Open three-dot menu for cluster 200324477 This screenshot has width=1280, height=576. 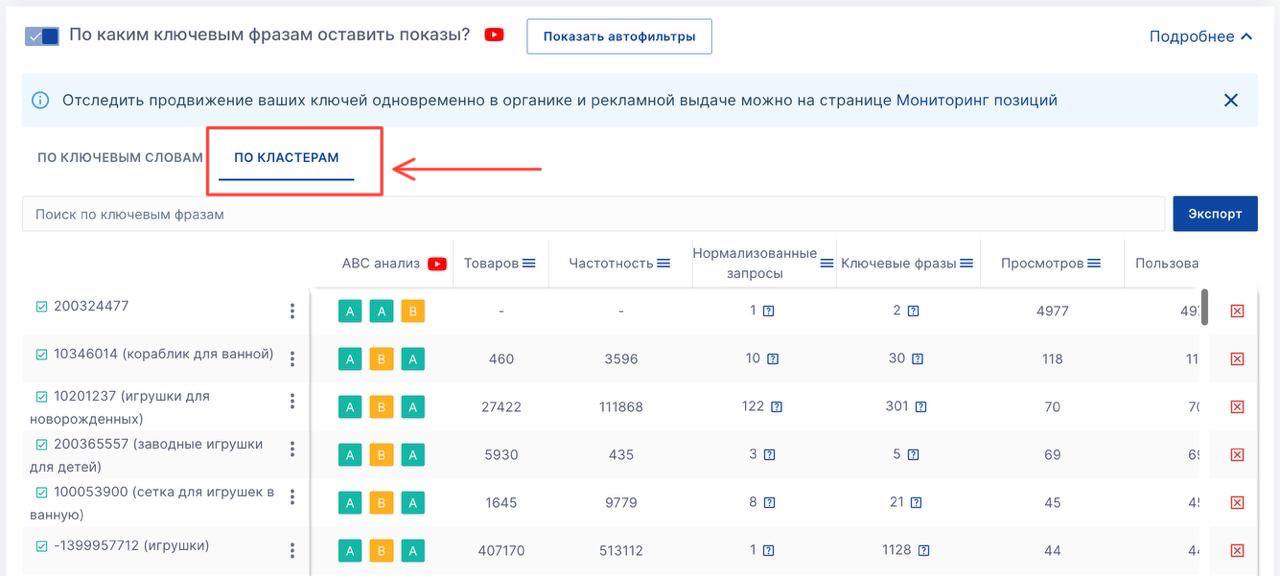click(x=292, y=311)
